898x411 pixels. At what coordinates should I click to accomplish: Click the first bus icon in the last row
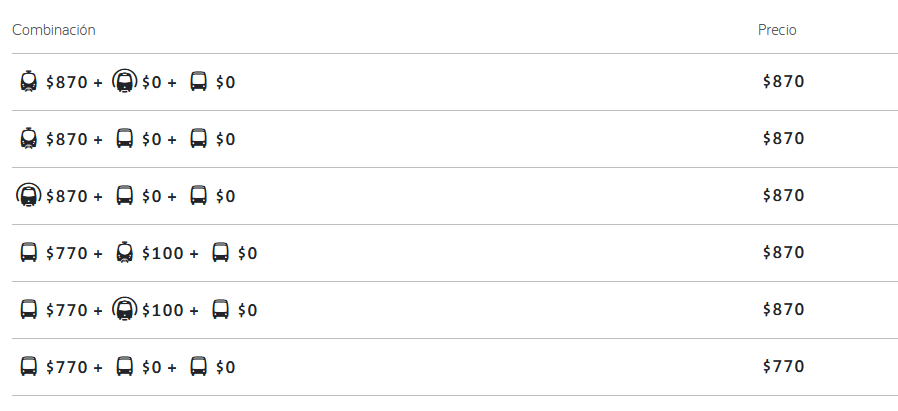pyautogui.click(x=28, y=367)
